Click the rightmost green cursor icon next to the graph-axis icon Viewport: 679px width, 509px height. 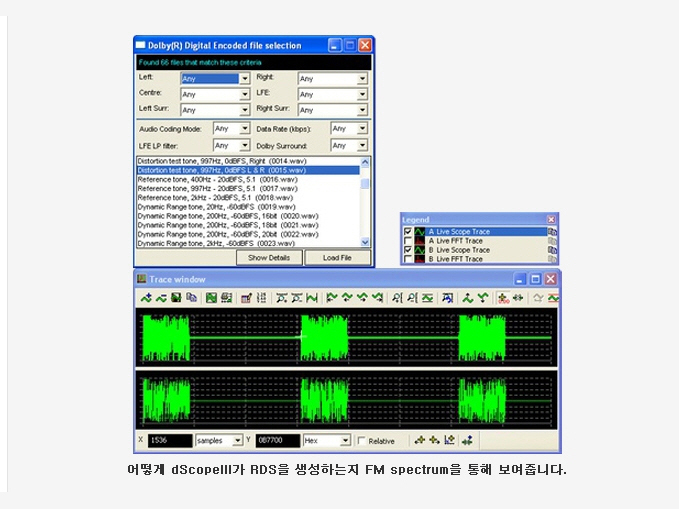467,441
